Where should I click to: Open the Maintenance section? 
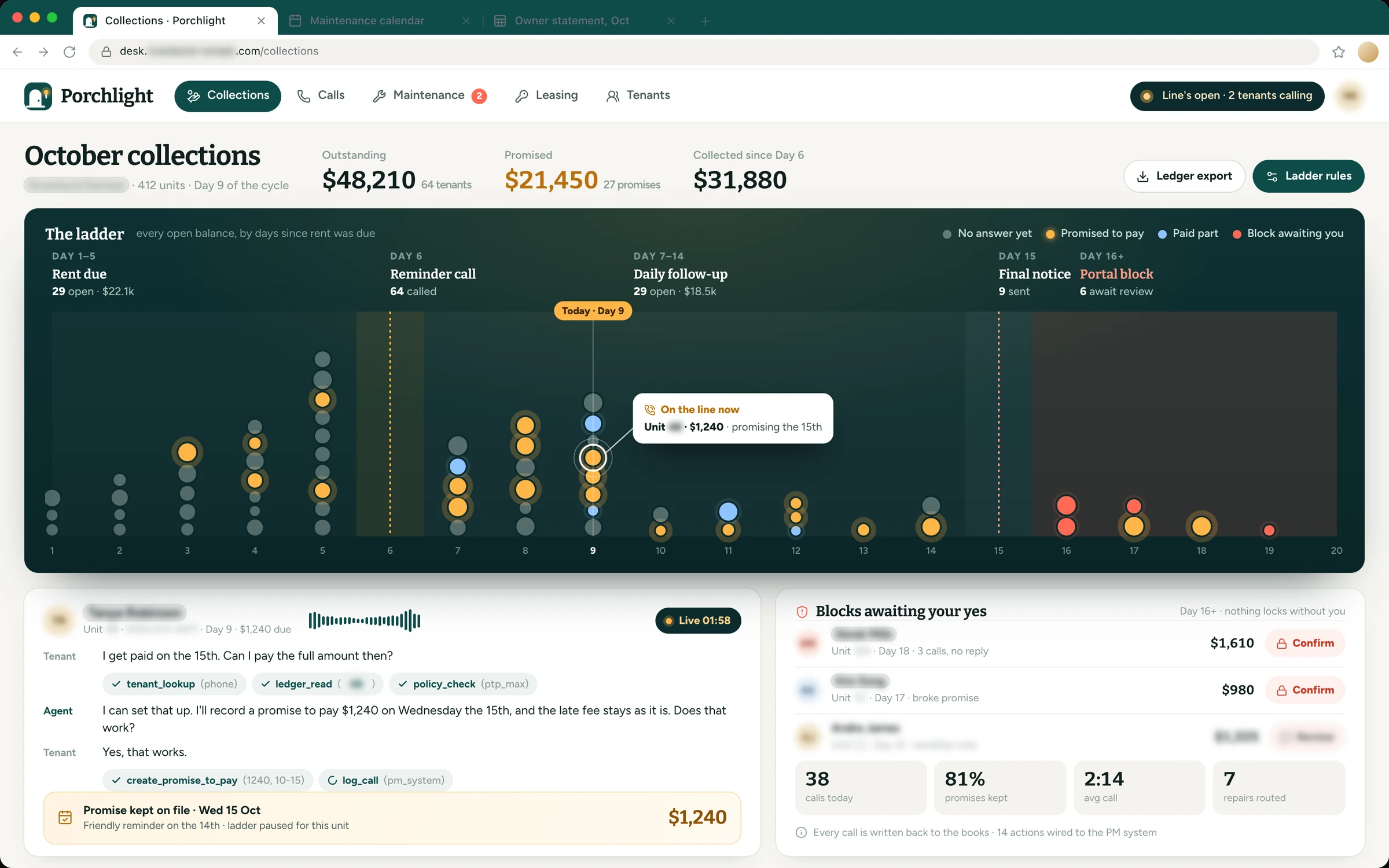point(429,95)
